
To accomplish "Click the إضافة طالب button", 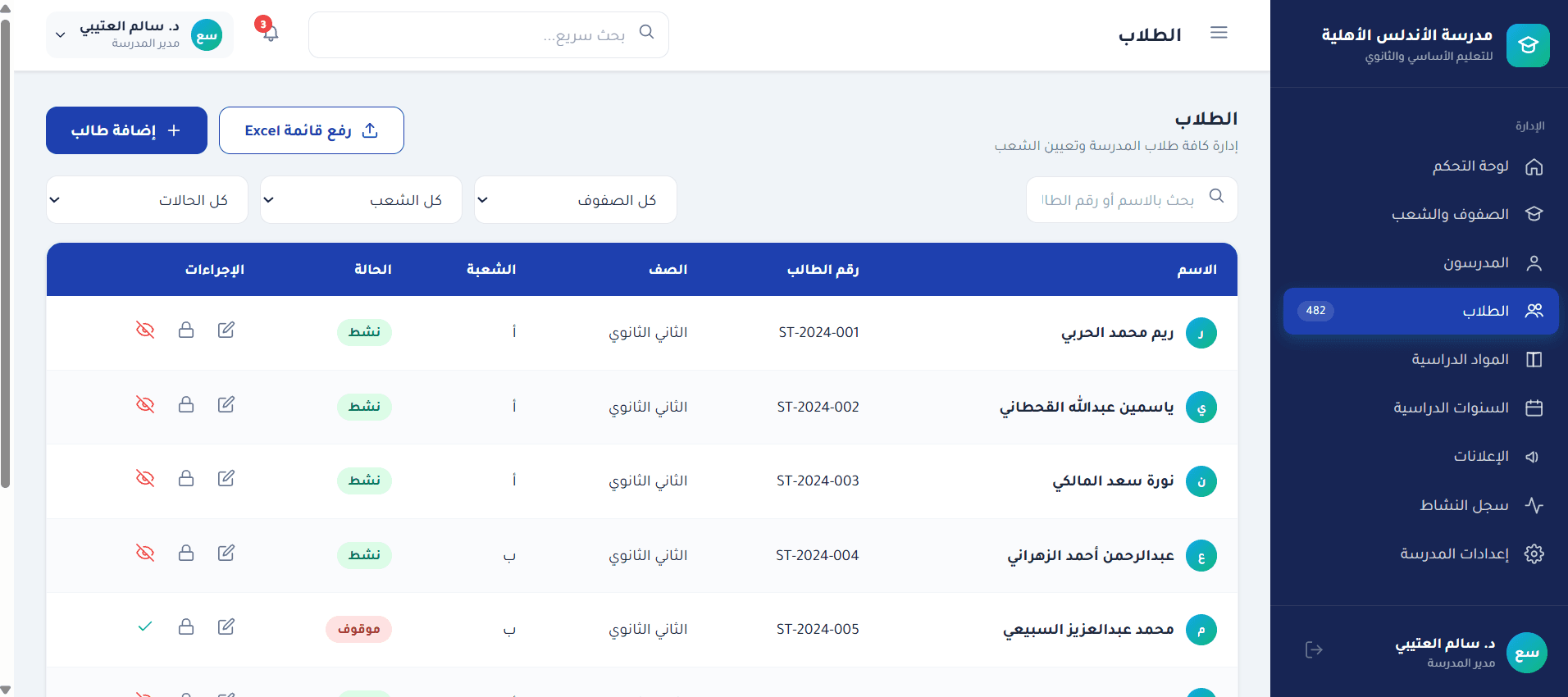I will [x=126, y=130].
